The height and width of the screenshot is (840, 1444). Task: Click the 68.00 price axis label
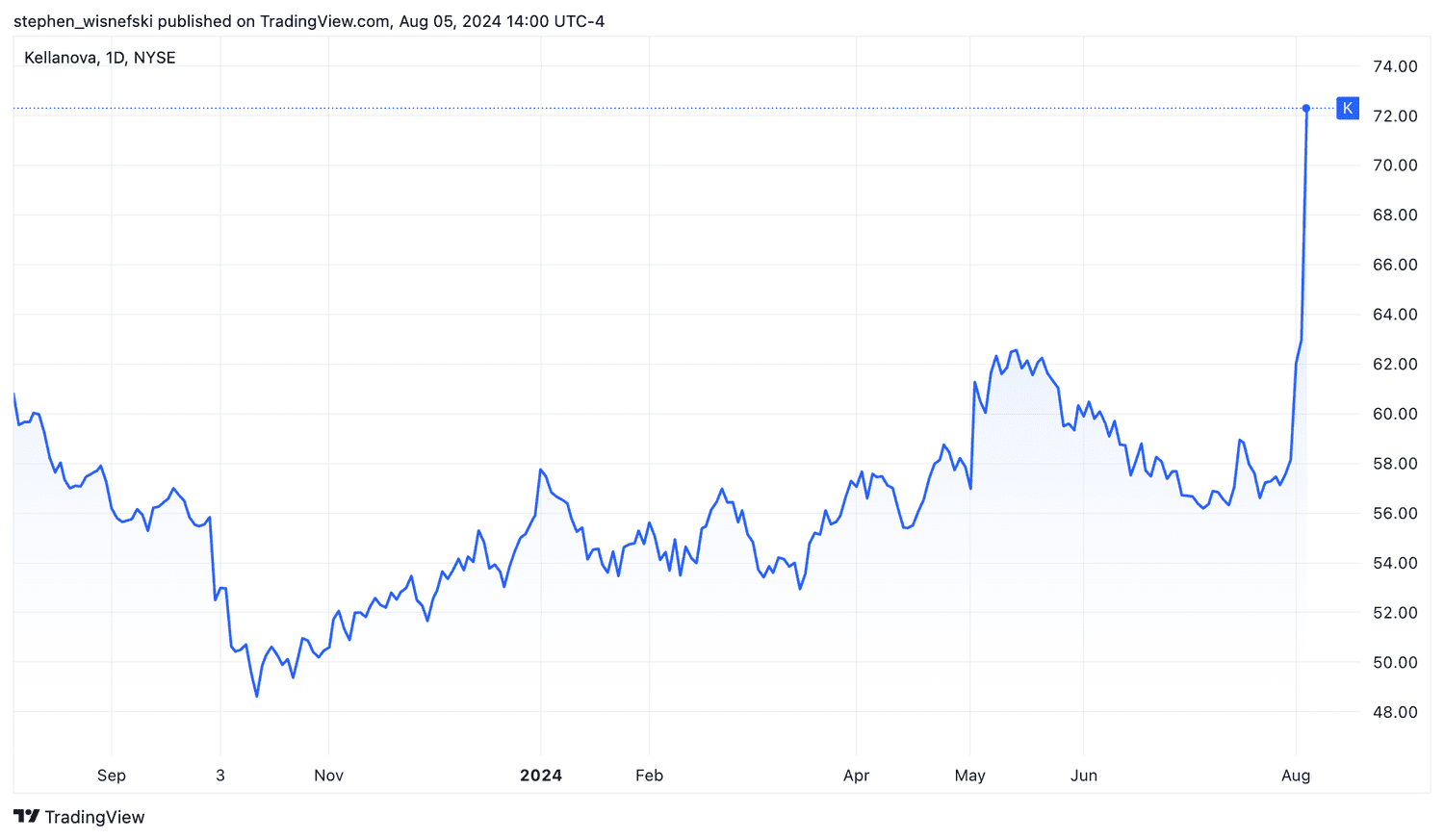tap(1395, 215)
